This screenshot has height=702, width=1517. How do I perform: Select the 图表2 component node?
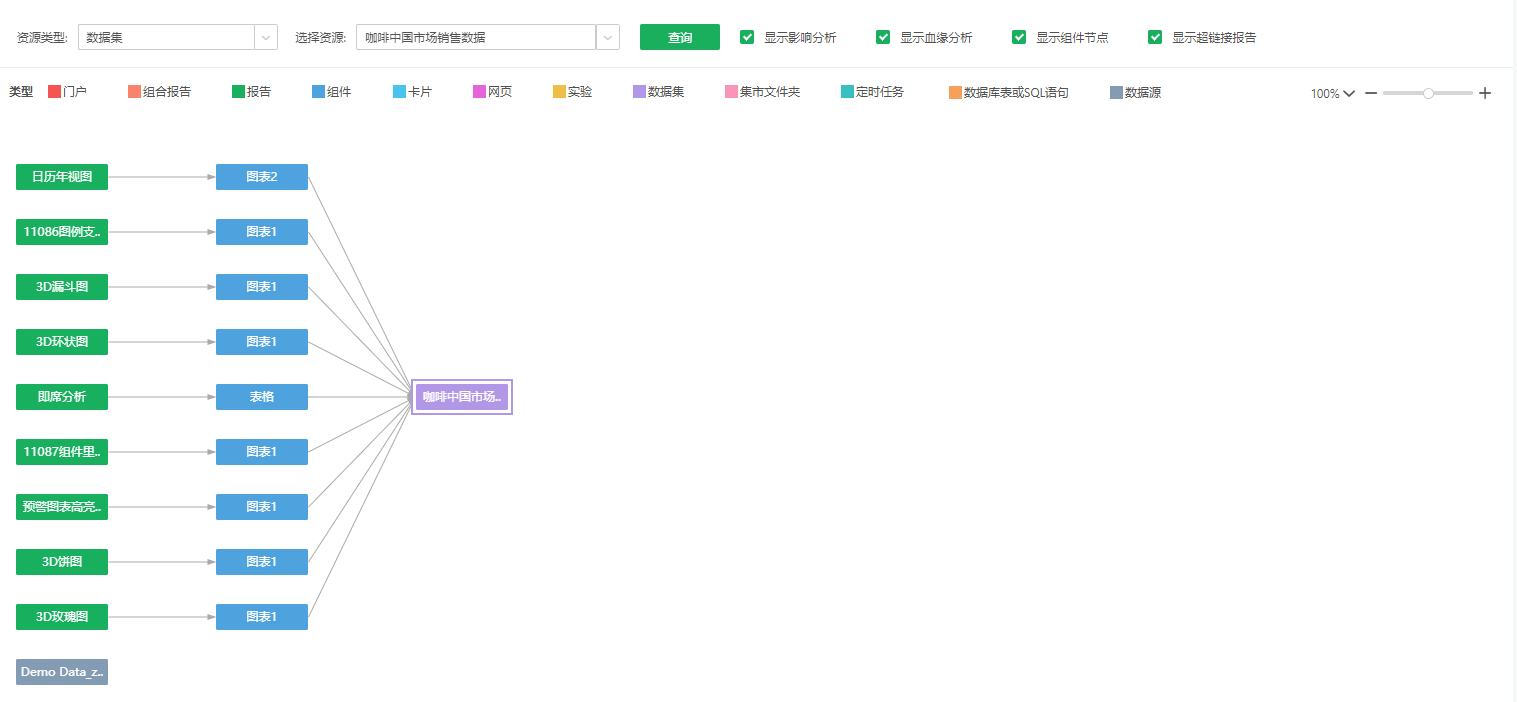(x=262, y=177)
